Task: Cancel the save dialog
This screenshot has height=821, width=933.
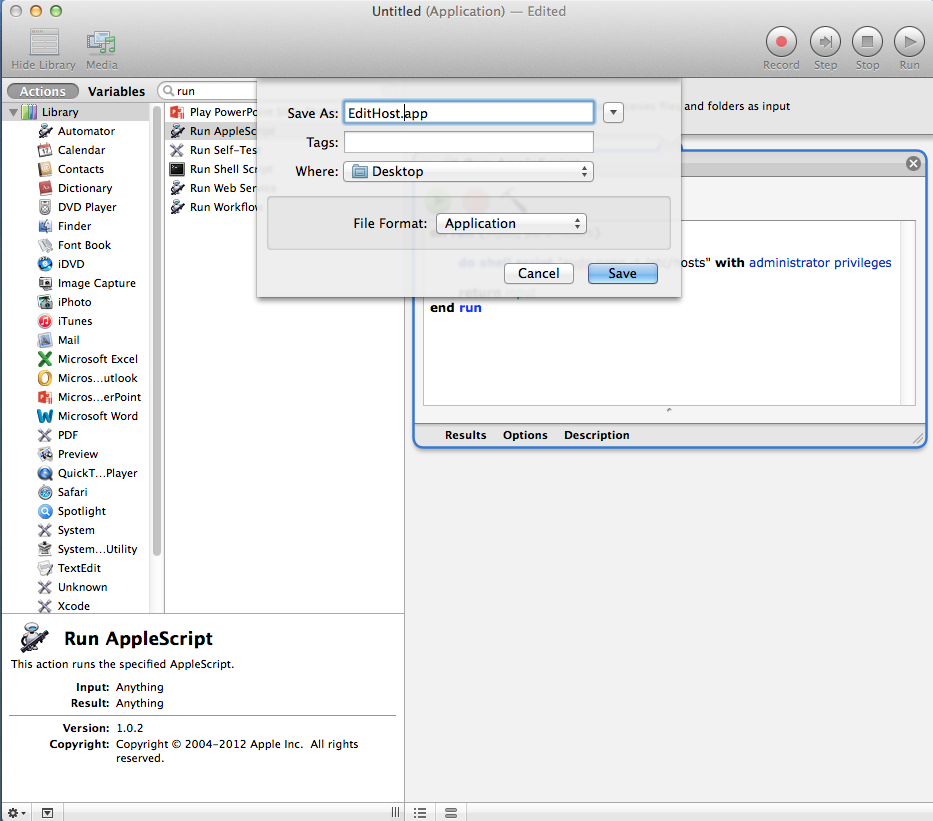Action: coord(538,273)
